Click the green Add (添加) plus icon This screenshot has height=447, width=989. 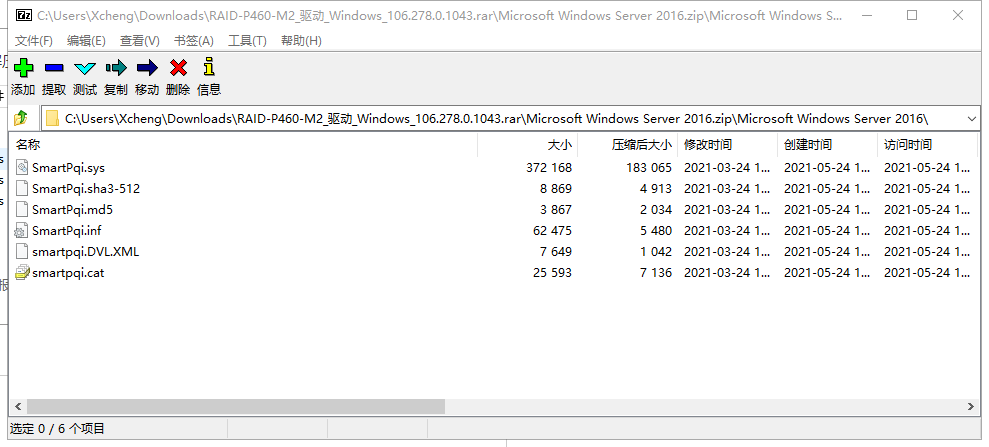(x=23, y=67)
